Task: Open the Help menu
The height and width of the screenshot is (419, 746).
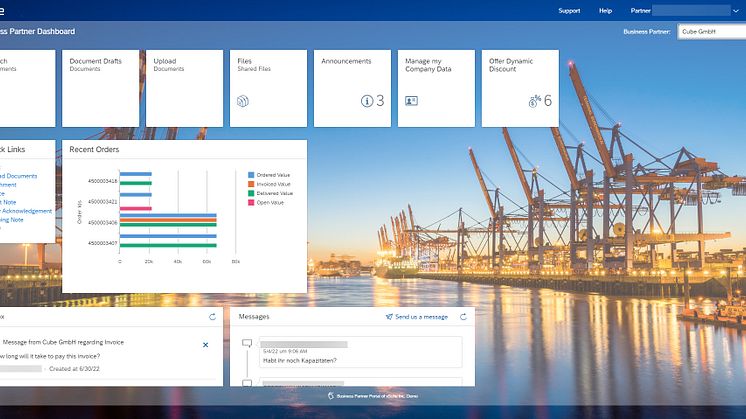Action: click(x=605, y=11)
